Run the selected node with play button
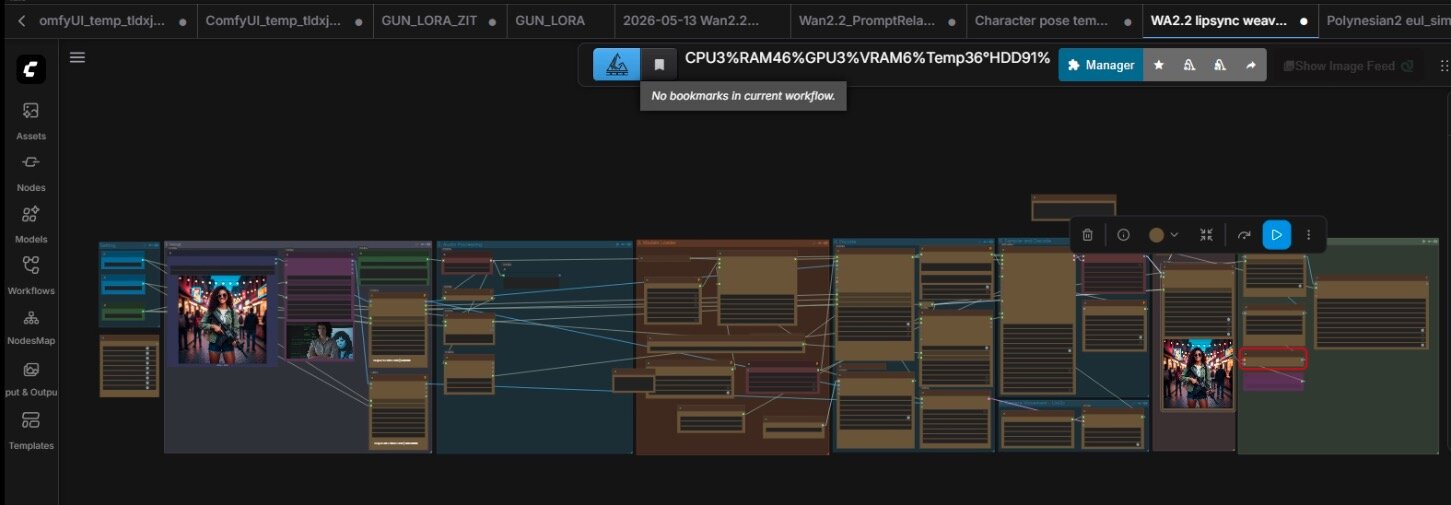 [x=1276, y=235]
